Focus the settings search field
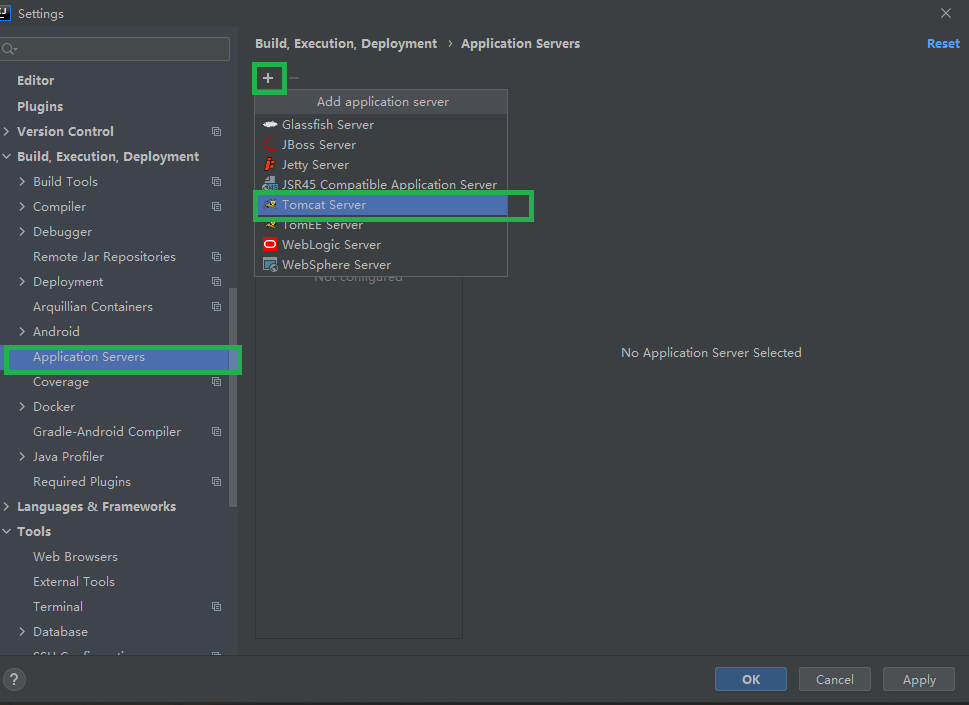Screen dimensions: 969x705 [x=115, y=49]
